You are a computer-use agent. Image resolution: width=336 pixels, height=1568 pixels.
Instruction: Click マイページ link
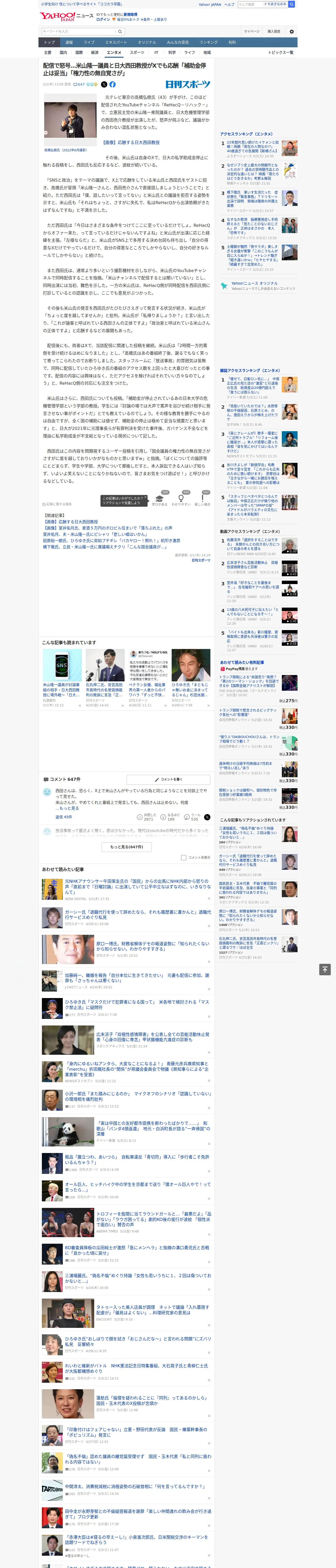pyautogui.click(x=251, y=31)
